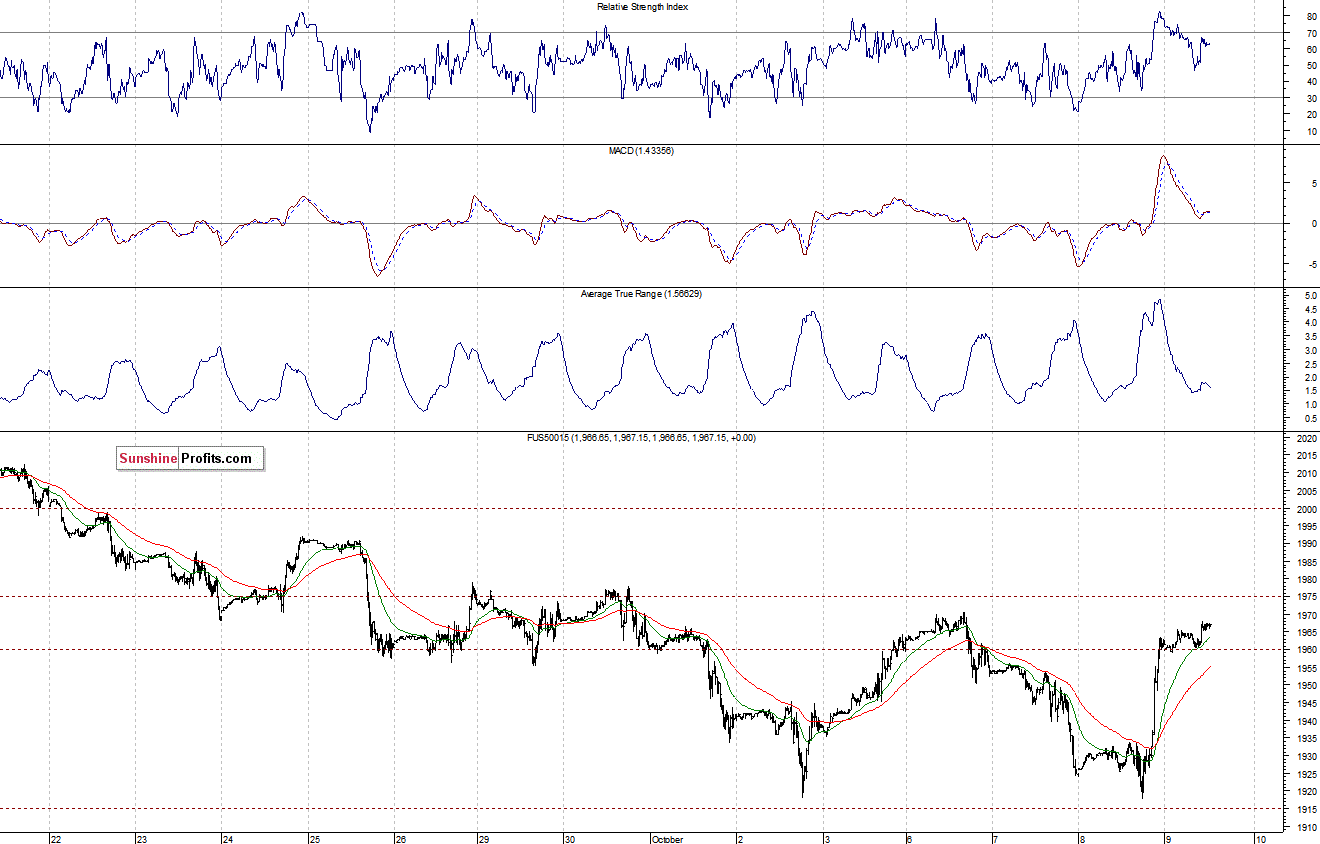Image resolution: width=1320 pixels, height=844 pixels.
Task: Click the 1.5 value on the ATR scale
Action: click(1310, 391)
